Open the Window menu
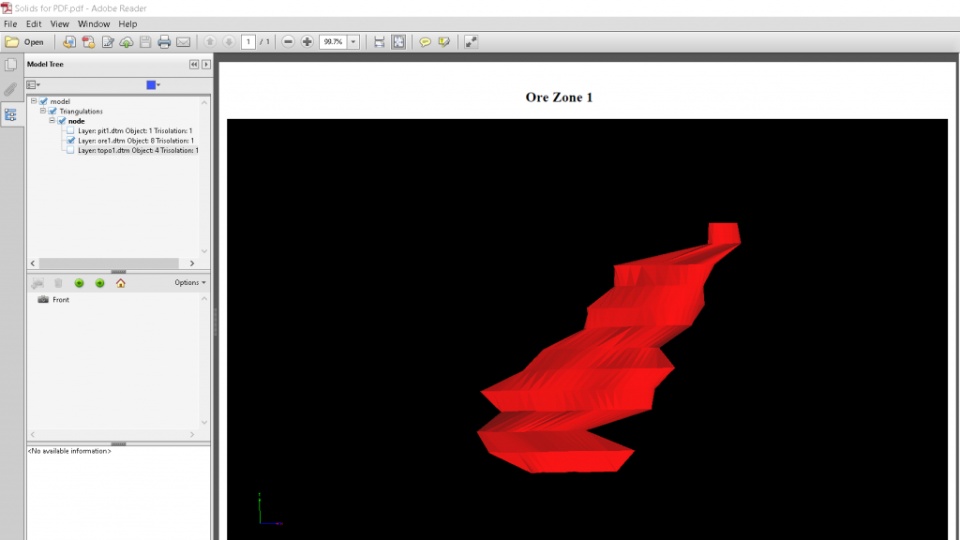960x540 pixels. tap(94, 24)
